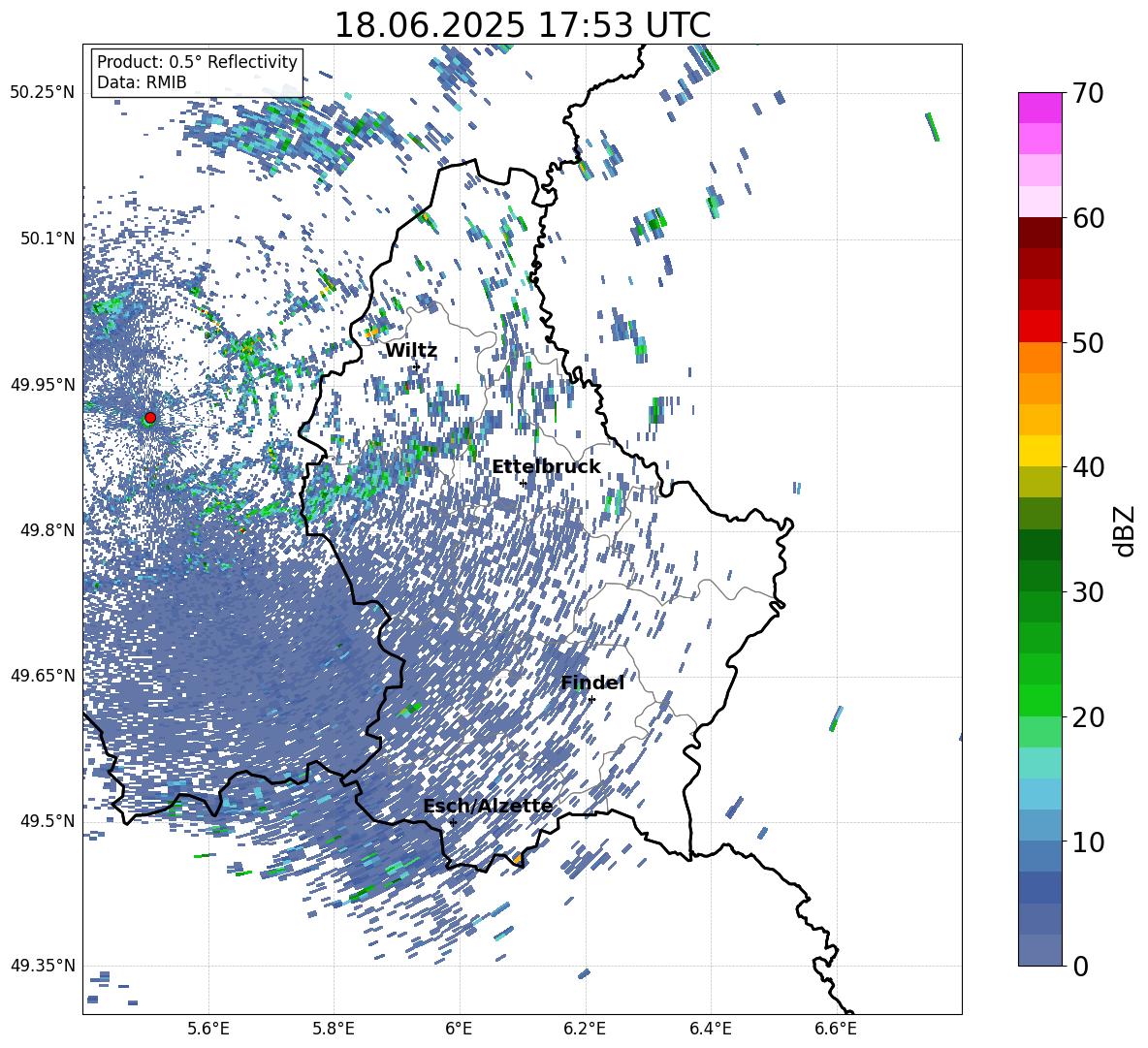Screen dimensions: 1148x1048
Task: Click the Wiltz city label
Action: coord(411,351)
